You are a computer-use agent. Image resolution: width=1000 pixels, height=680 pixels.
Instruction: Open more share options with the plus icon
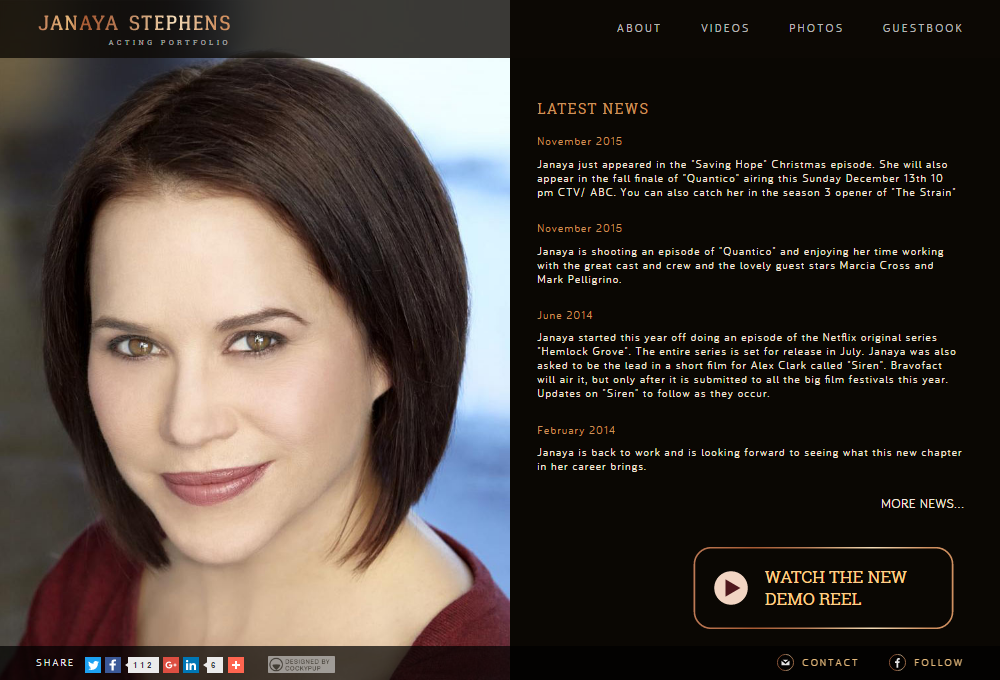click(x=236, y=665)
